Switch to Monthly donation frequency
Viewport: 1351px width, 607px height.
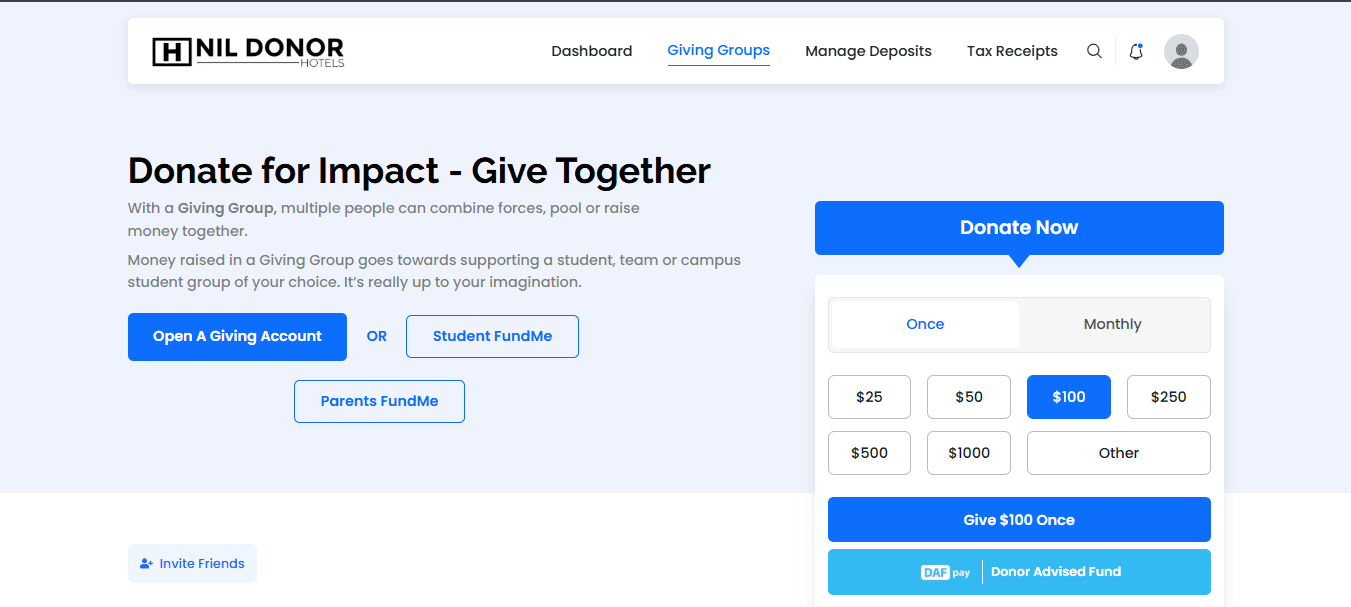click(x=1112, y=324)
